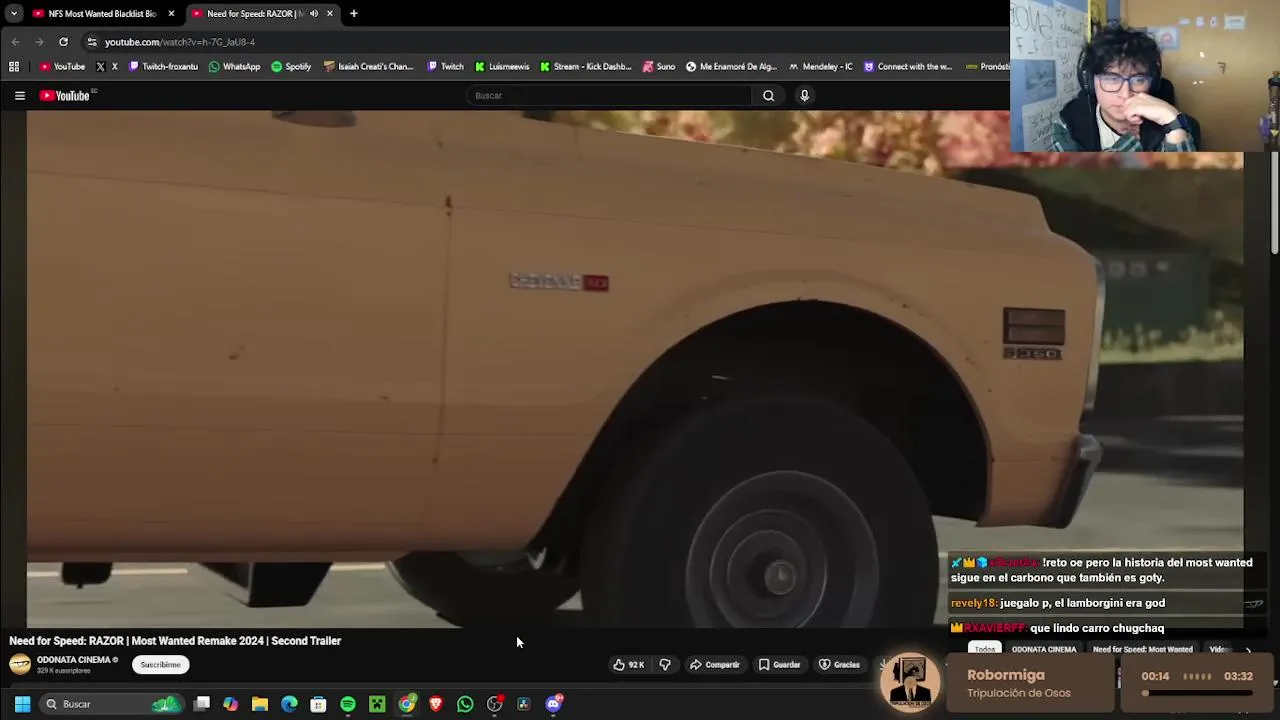Open Mendeley - IC bookmark
Screen dimensions: 1280x720
[820, 67]
